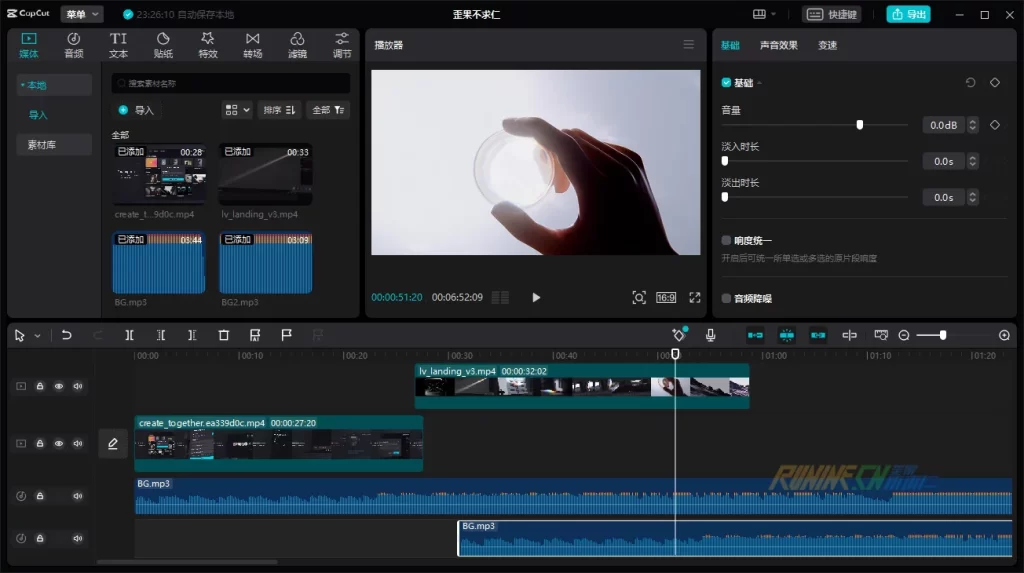Image resolution: width=1024 pixels, height=573 pixels.
Task: Open the 特效 effects panel
Action: pyautogui.click(x=208, y=45)
